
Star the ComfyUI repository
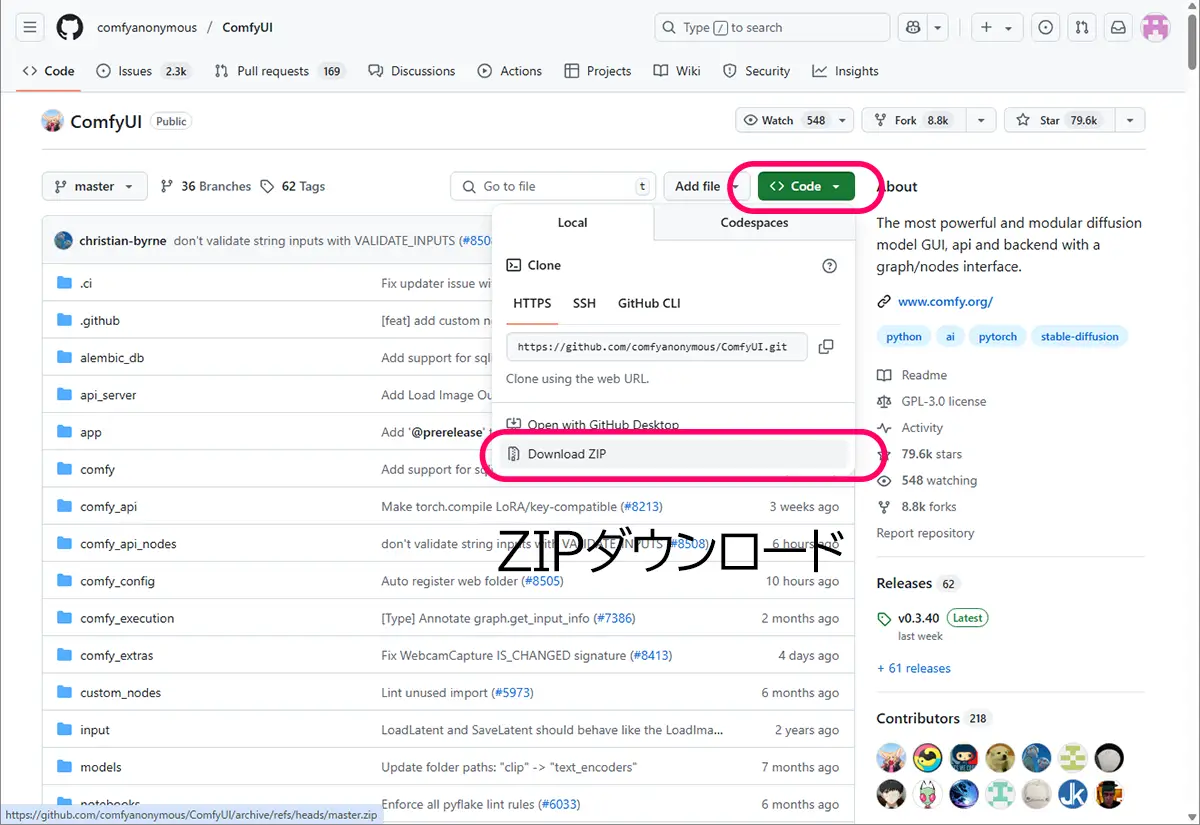[x=1057, y=120]
